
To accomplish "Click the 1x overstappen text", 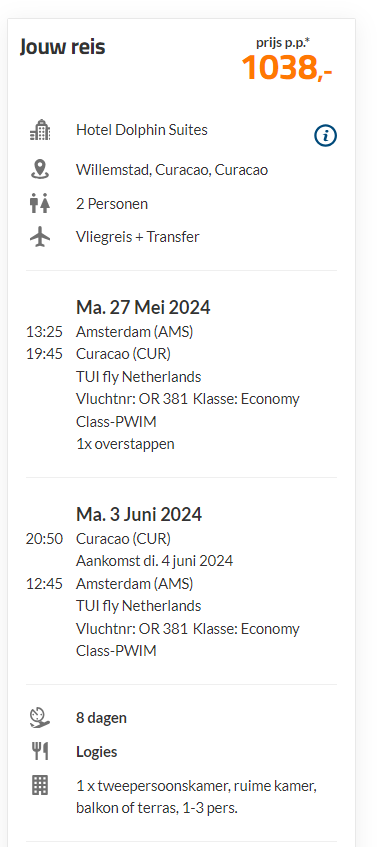I will click(125, 444).
